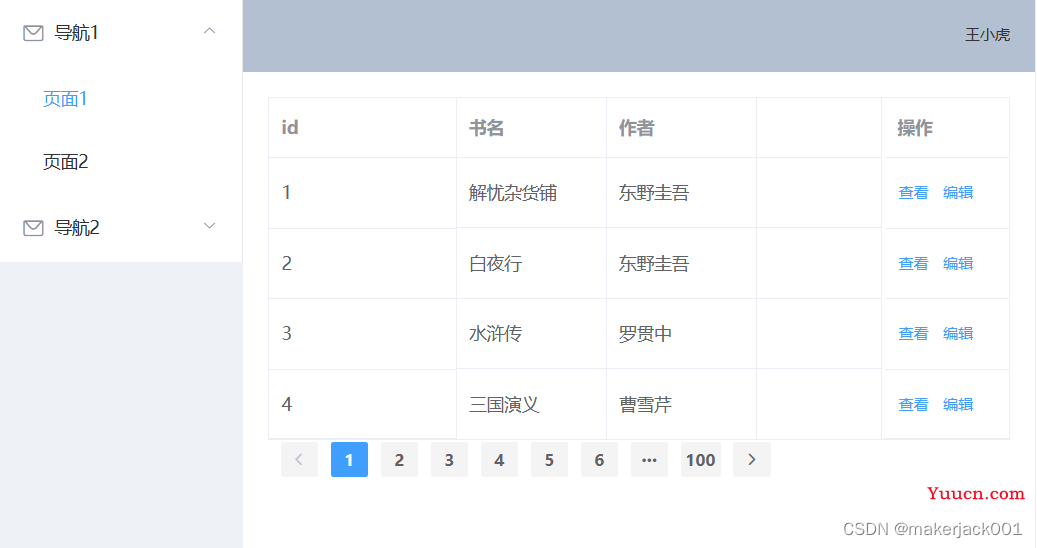Jump to pagination page 4
This screenshot has height=548, width=1037.
[499, 459]
